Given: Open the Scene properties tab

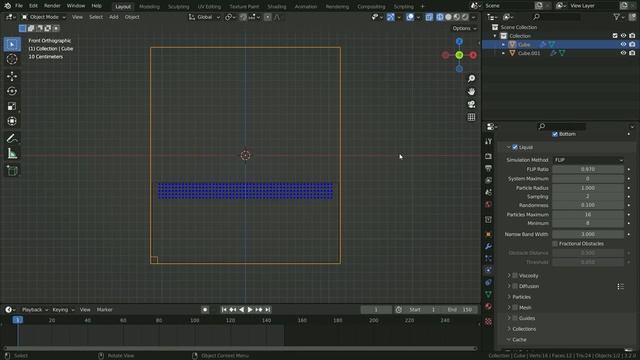Looking at the screenshot, I should 488,192.
